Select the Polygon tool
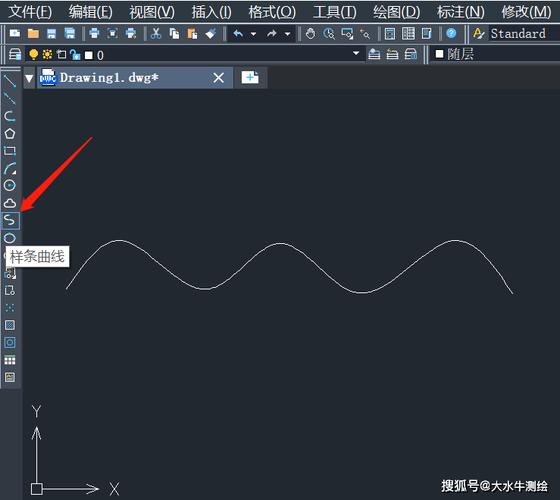This screenshot has width=560, height=500. point(10,134)
